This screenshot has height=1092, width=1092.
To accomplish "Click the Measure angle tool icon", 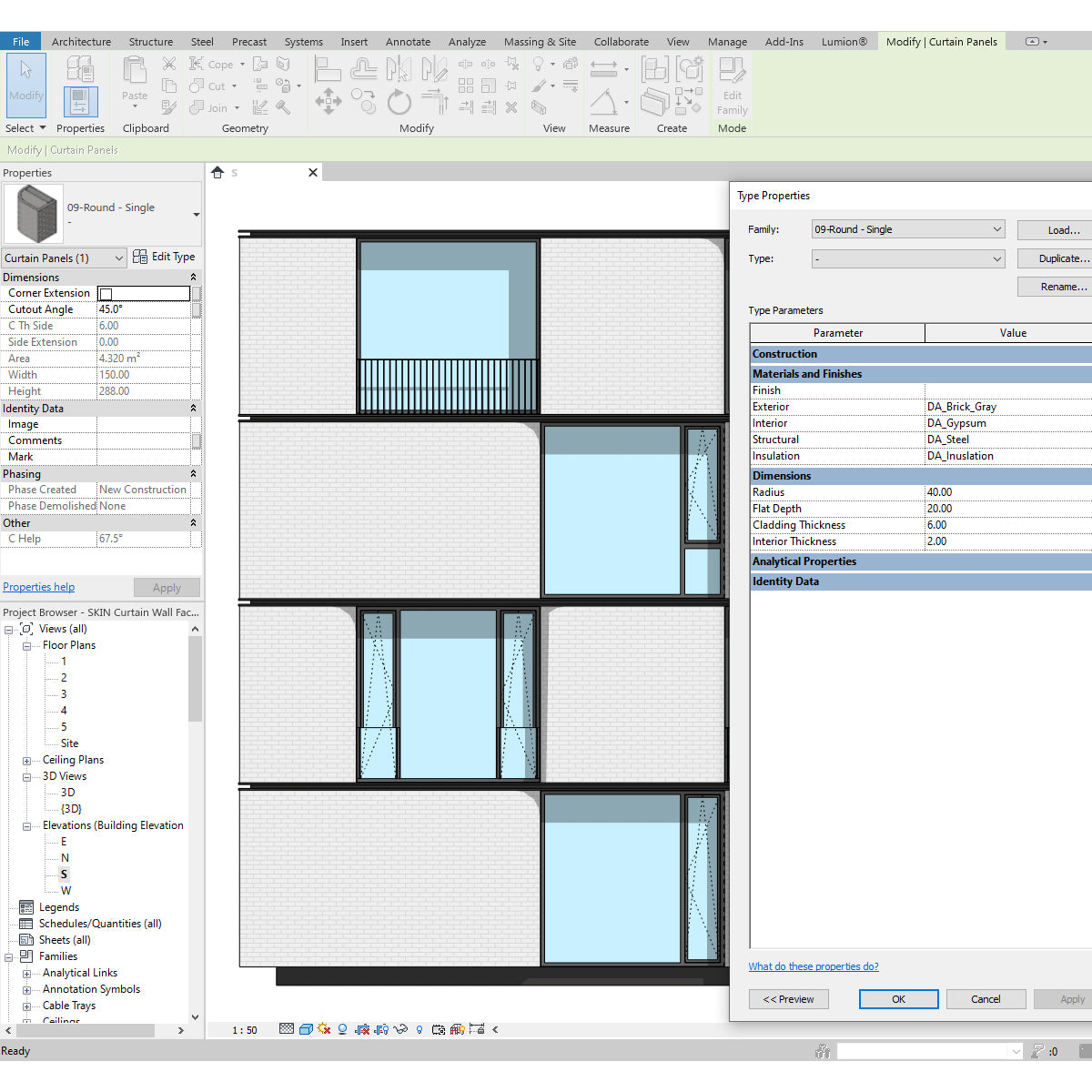I will click(x=605, y=102).
